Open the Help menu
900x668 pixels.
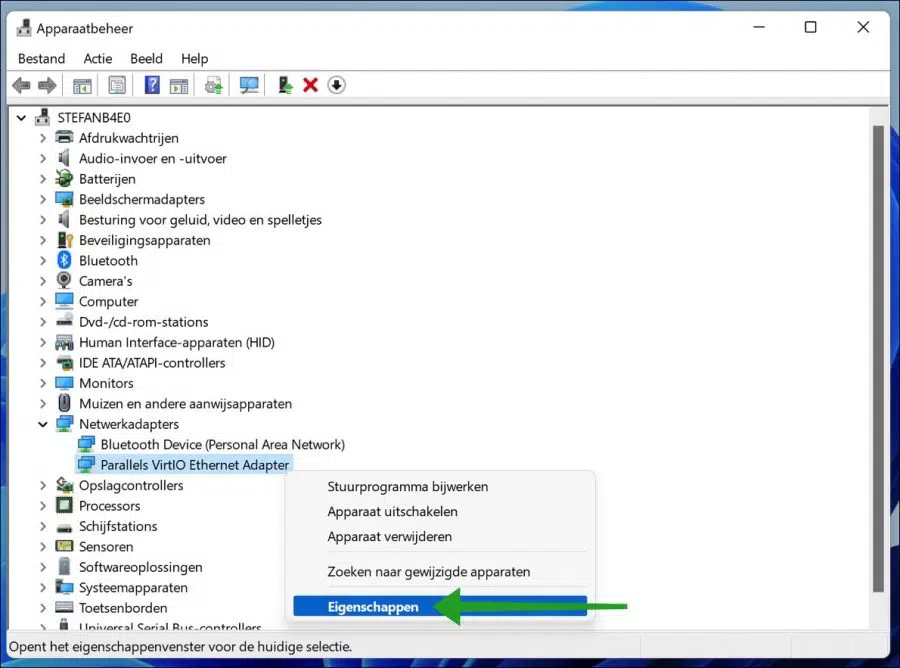click(x=195, y=59)
